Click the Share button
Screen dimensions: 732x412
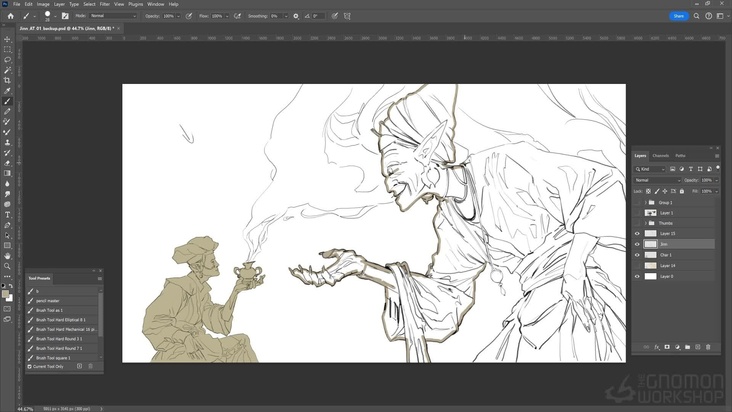pyautogui.click(x=679, y=16)
